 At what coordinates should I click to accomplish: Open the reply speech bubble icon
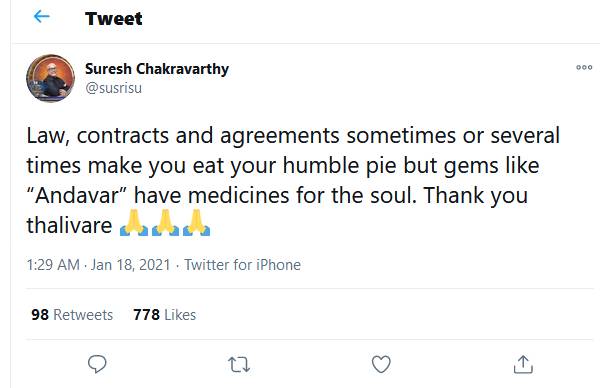coord(97,364)
